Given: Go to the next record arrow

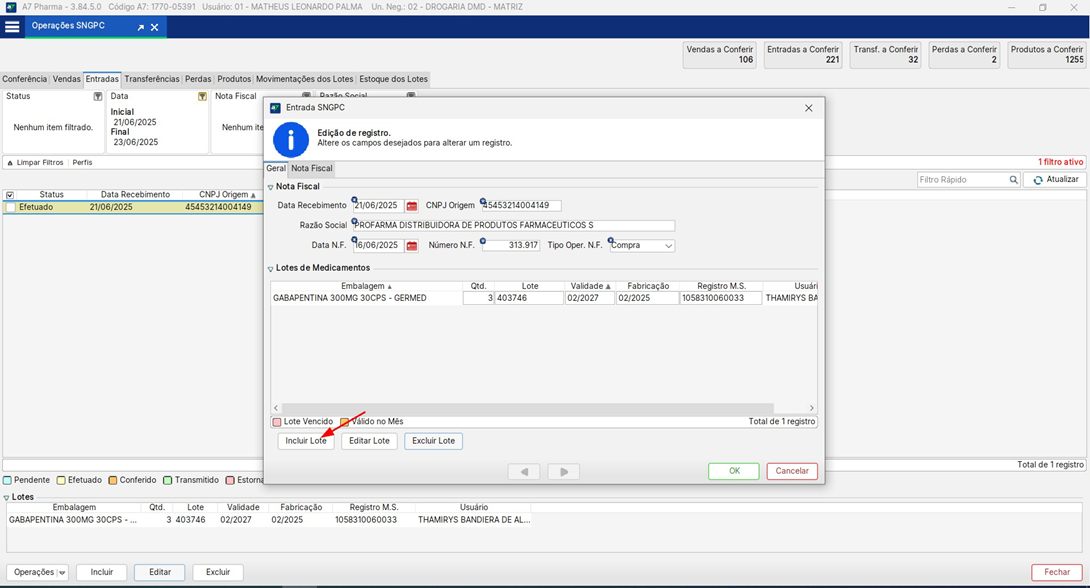Looking at the screenshot, I should (563, 471).
